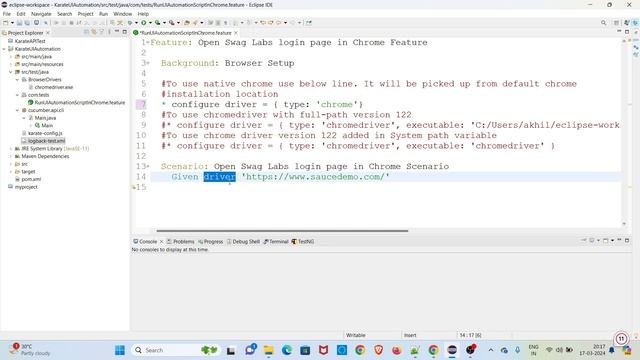Collapse the cucumber.api.cli package
This screenshot has width=640, height=360.
[x=17, y=110]
